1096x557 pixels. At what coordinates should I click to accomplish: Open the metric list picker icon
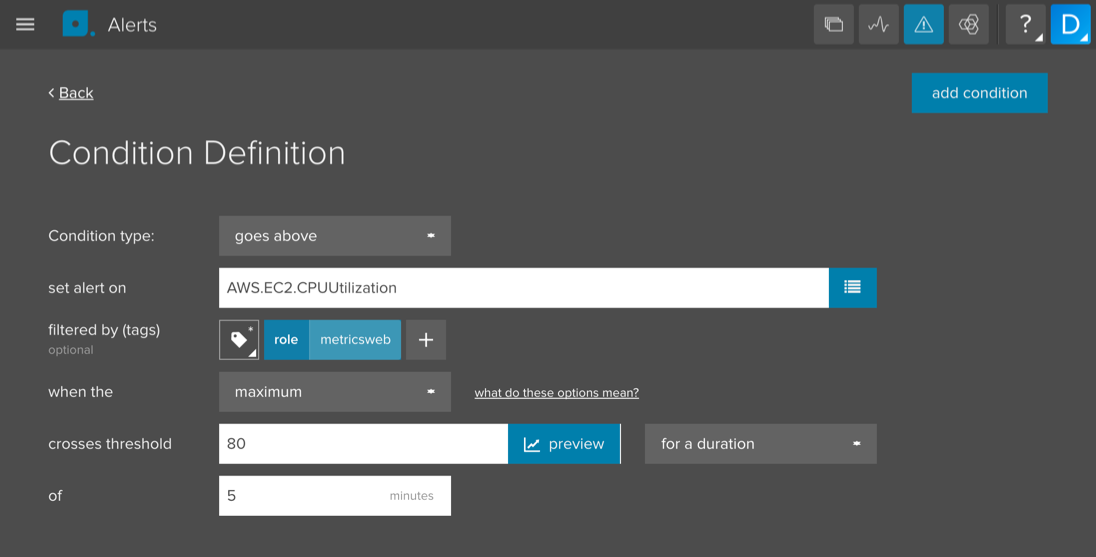(852, 288)
